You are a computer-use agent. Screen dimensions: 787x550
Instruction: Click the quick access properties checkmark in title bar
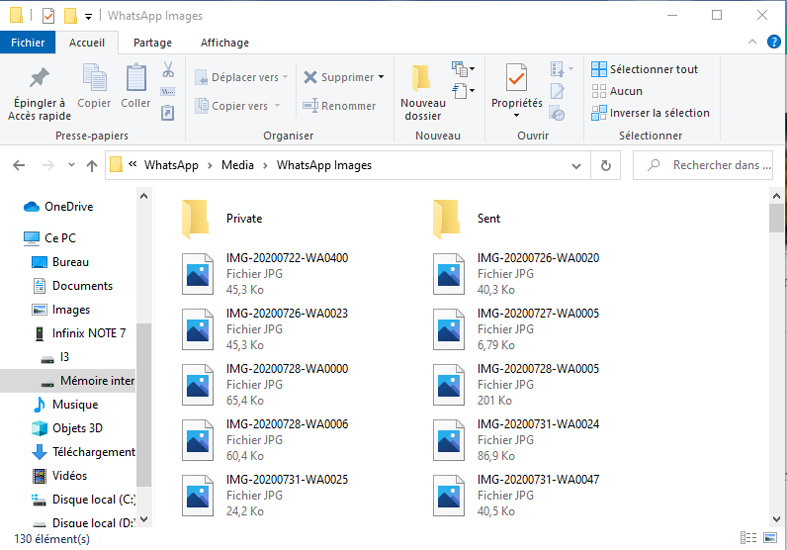pyautogui.click(x=48, y=16)
